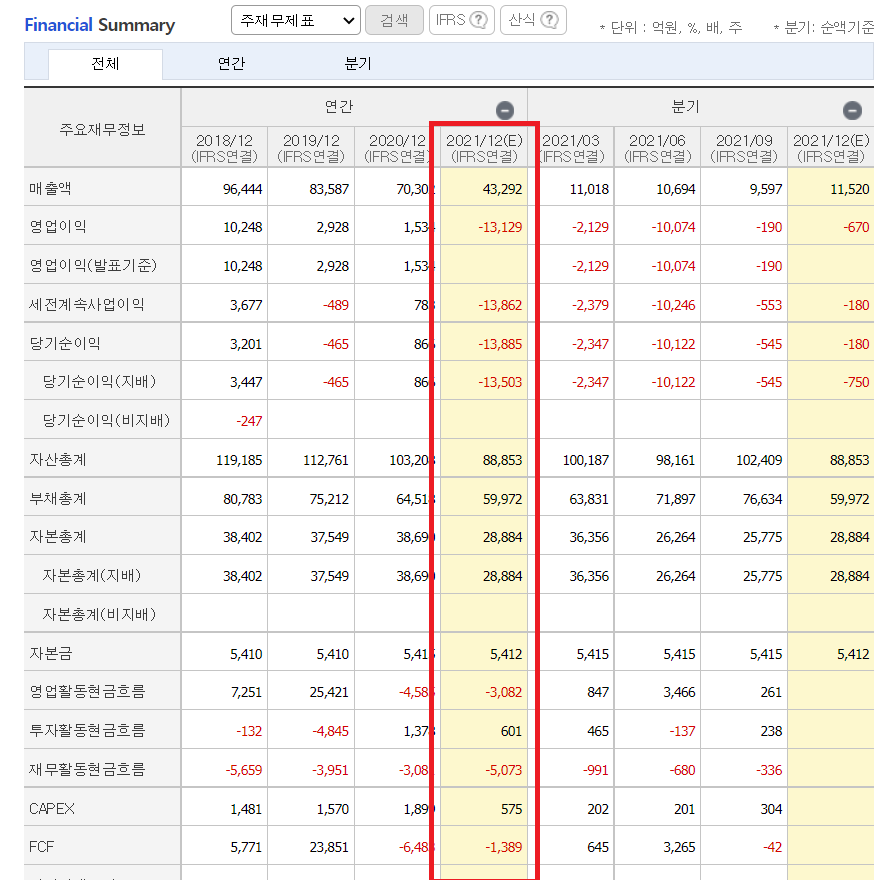
Task: Click the 2021/09 quarterly column header
Action: [744, 147]
